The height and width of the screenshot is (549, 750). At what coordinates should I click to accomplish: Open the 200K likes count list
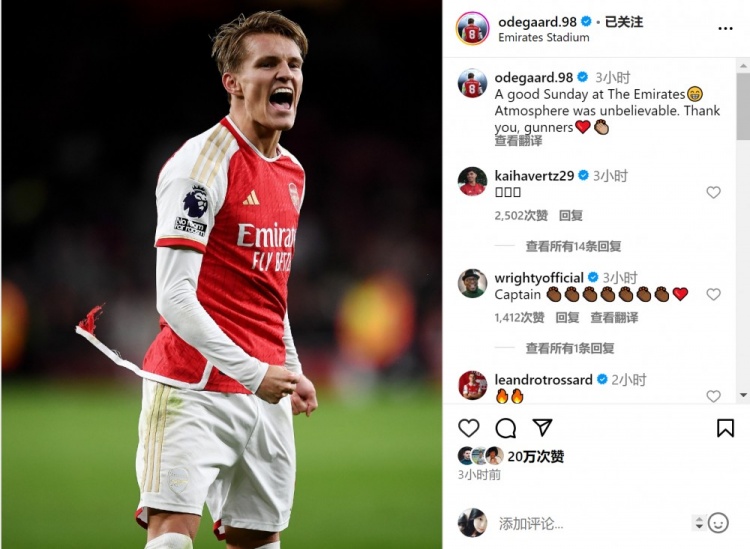pyautogui.click(x=535, y=456)
